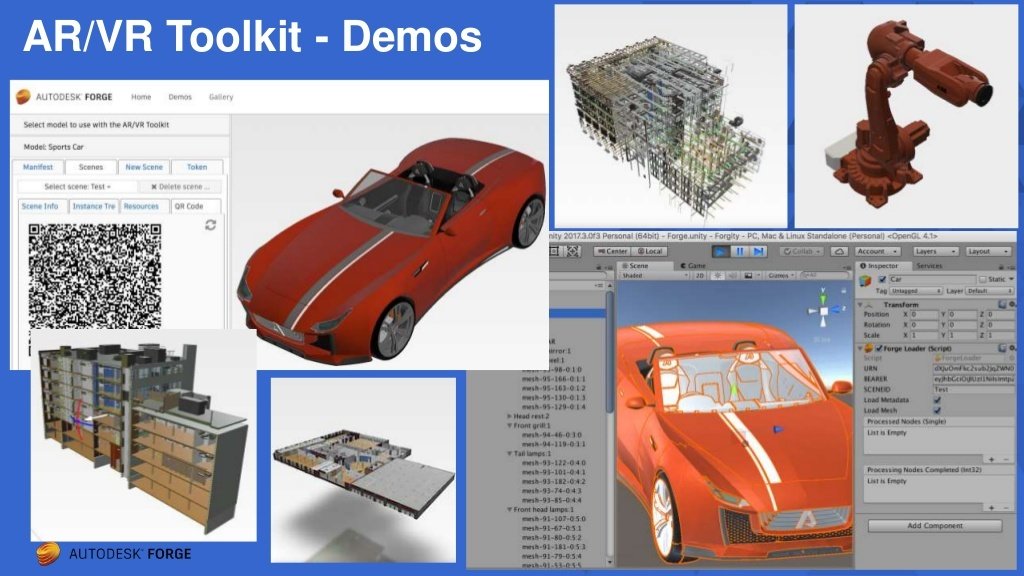This screenshot has width=1024, height=576.
Task: Collapse the Front grill:1 node
Action: pyautogui.click(x=509, y=425)
